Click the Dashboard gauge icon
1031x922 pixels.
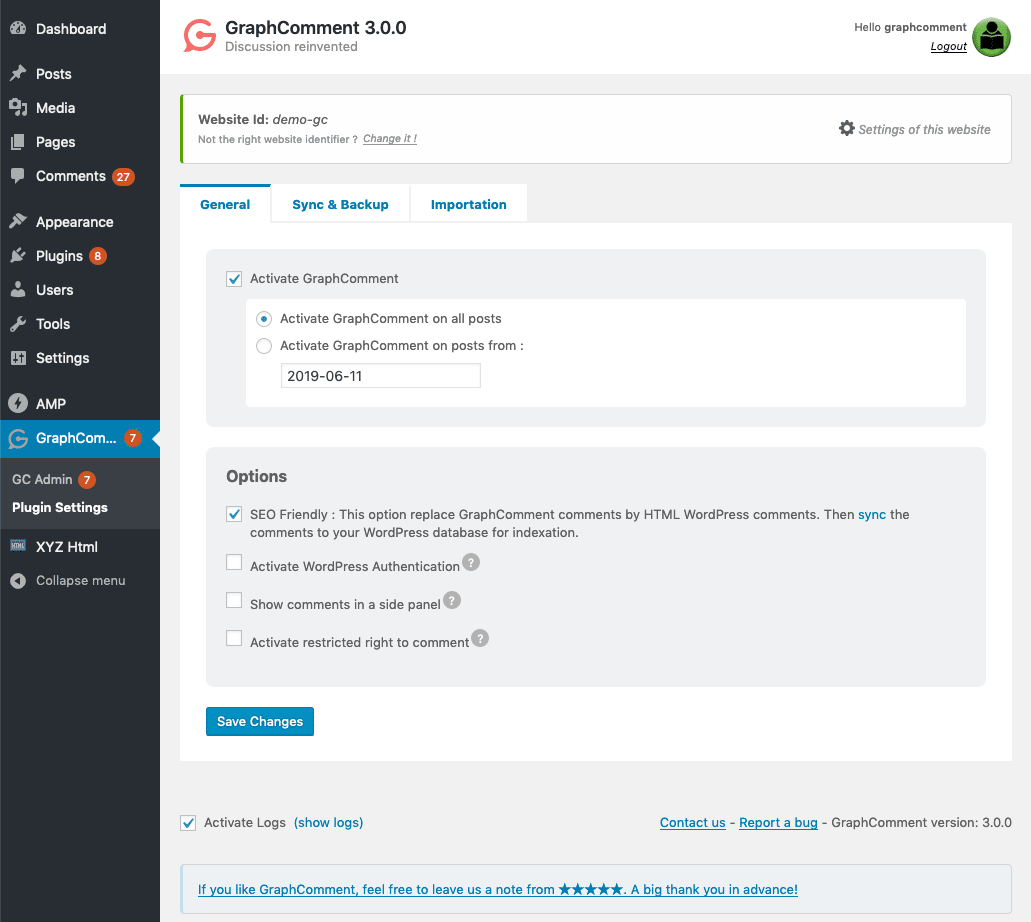click(x=18, y=28)
